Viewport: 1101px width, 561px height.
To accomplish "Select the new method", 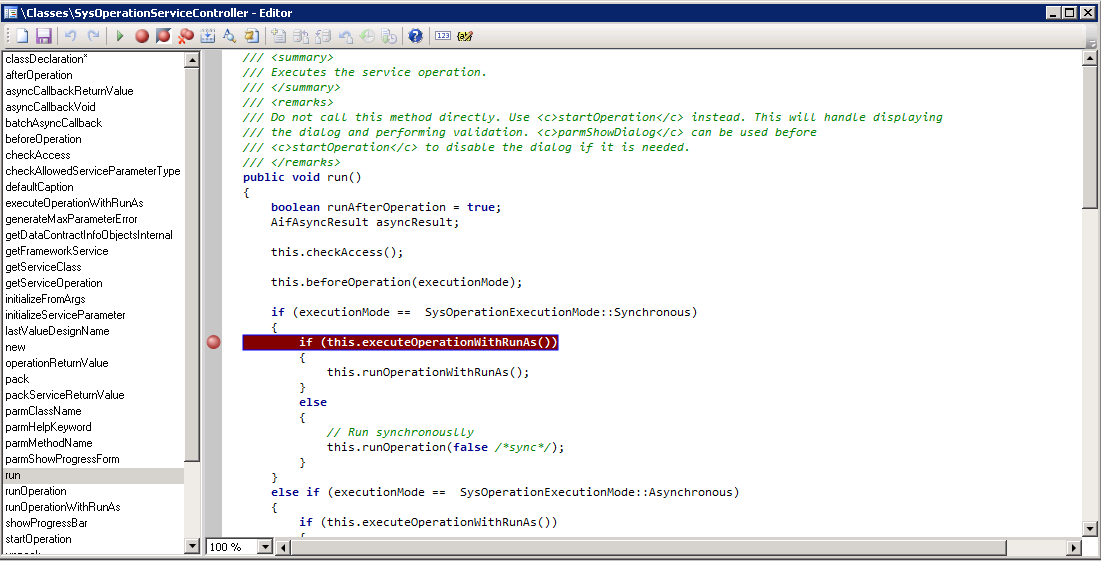I will 15,348.
